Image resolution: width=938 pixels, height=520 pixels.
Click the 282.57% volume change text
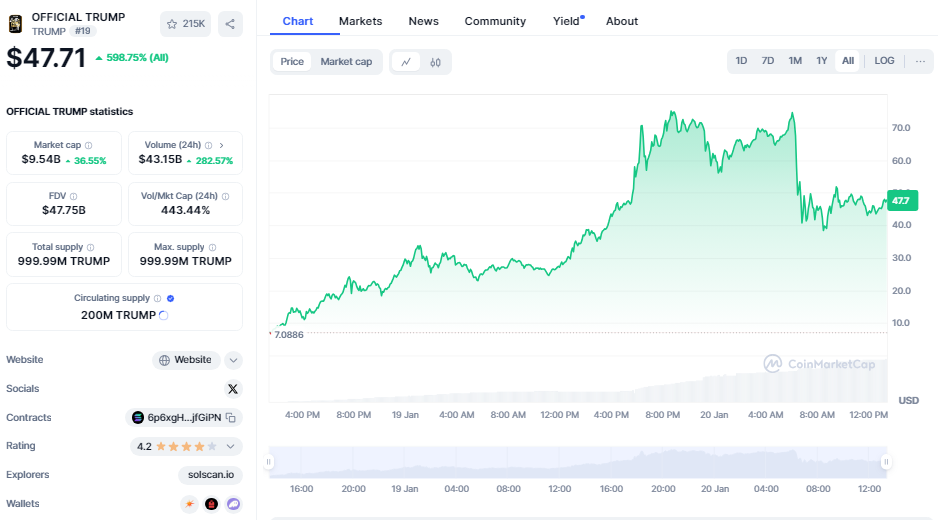(x=214, y=161)
